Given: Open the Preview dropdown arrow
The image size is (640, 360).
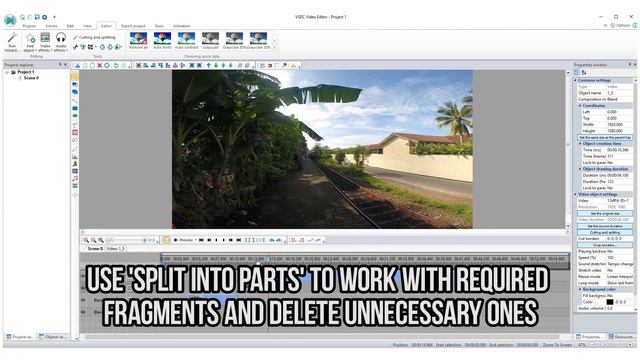Looking at the screenshot, I should coord(196,240).
